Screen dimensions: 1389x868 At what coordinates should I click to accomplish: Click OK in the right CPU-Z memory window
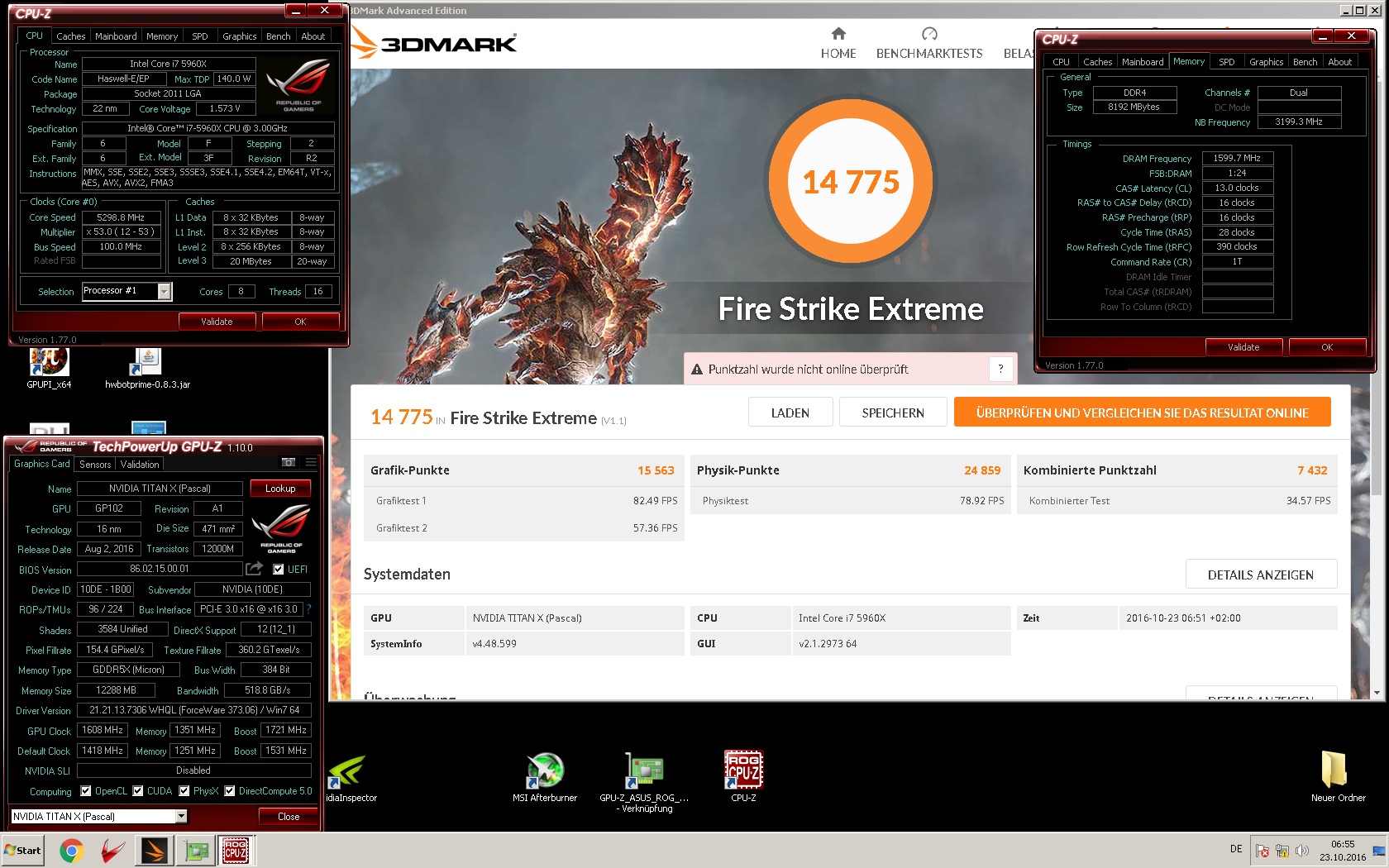(x=1327, y=347)
